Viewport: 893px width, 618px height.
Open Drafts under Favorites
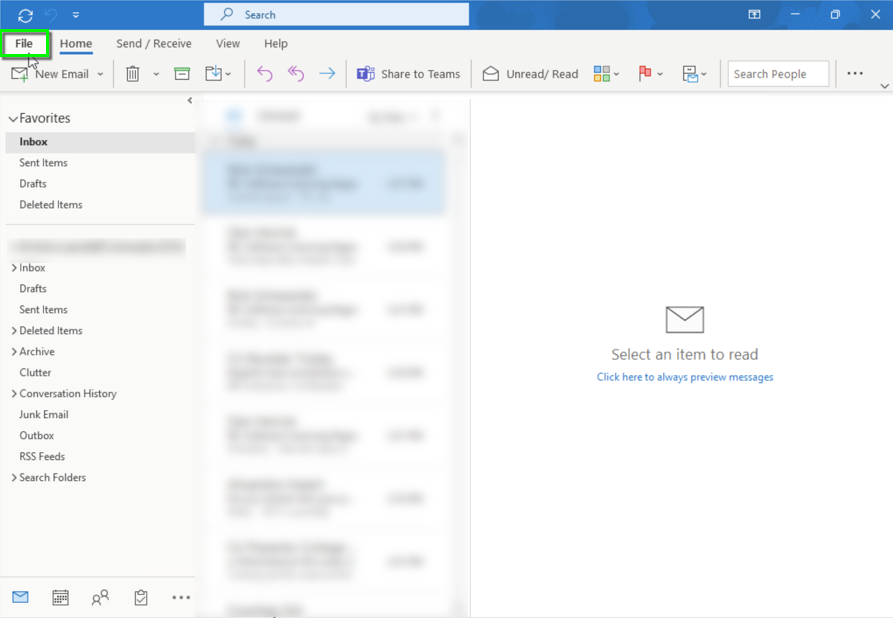[x=33, y=184]
